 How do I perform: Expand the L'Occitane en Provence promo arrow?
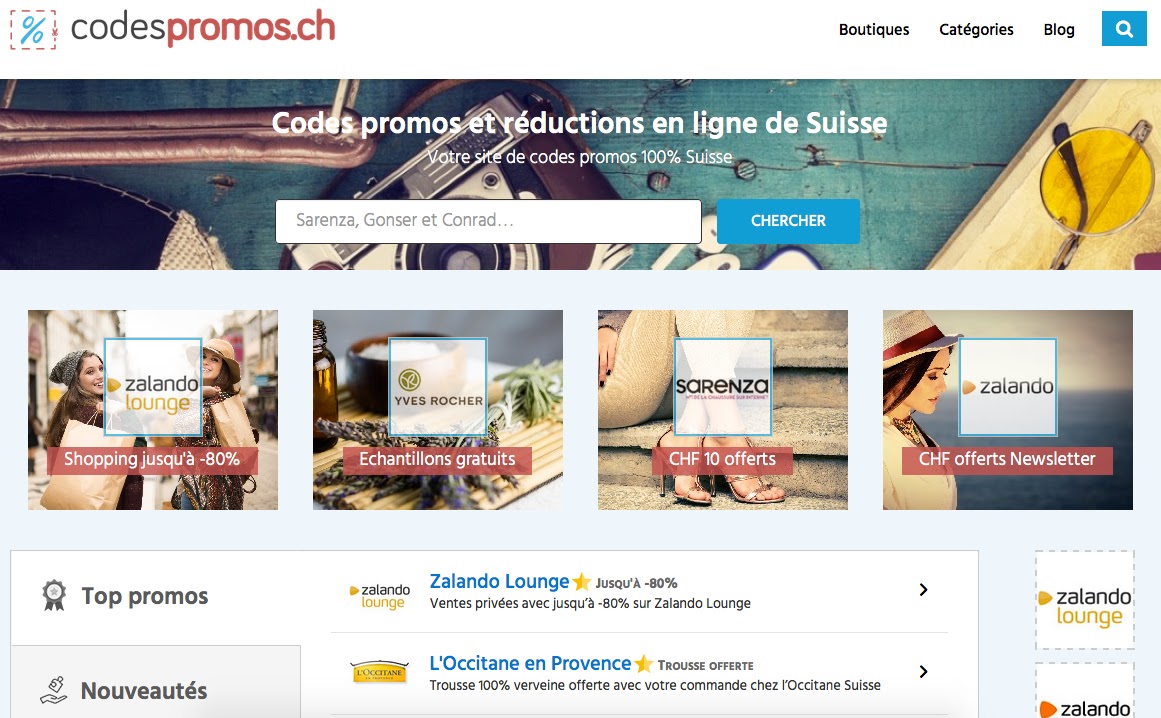(x=923, y=671)
